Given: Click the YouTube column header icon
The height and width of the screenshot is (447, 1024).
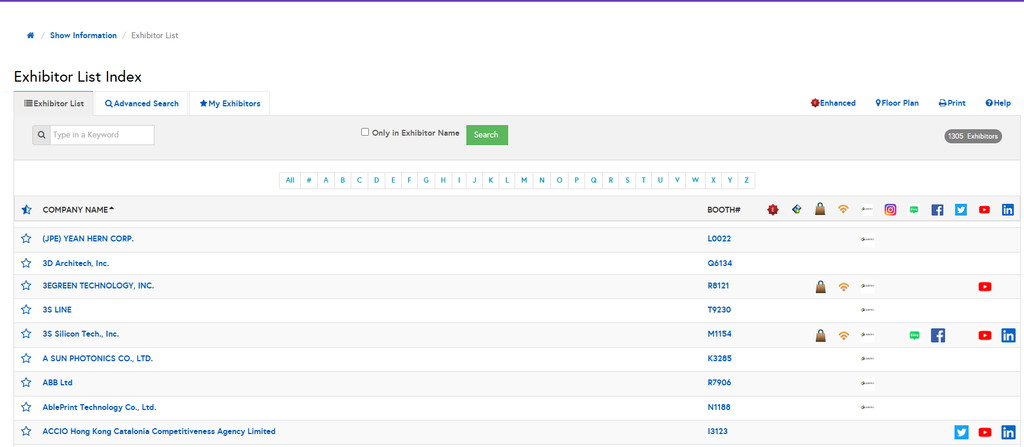Looking at the screenshot, I should tap(985, 210).
